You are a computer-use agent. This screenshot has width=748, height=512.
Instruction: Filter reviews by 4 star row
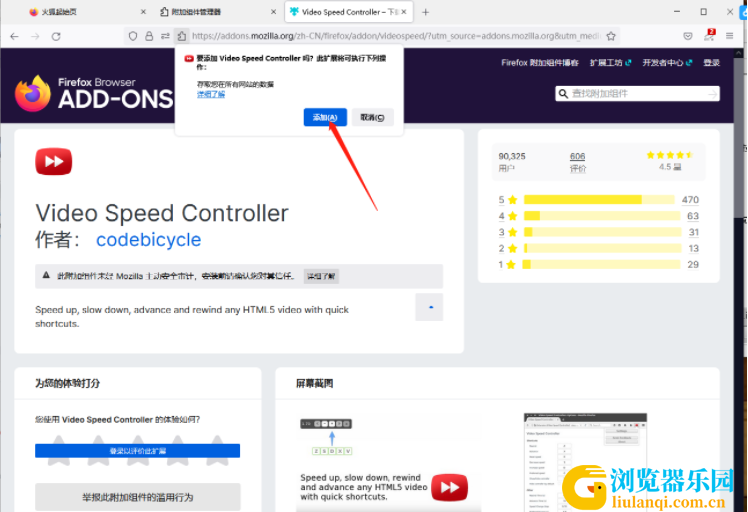point(598,216)
